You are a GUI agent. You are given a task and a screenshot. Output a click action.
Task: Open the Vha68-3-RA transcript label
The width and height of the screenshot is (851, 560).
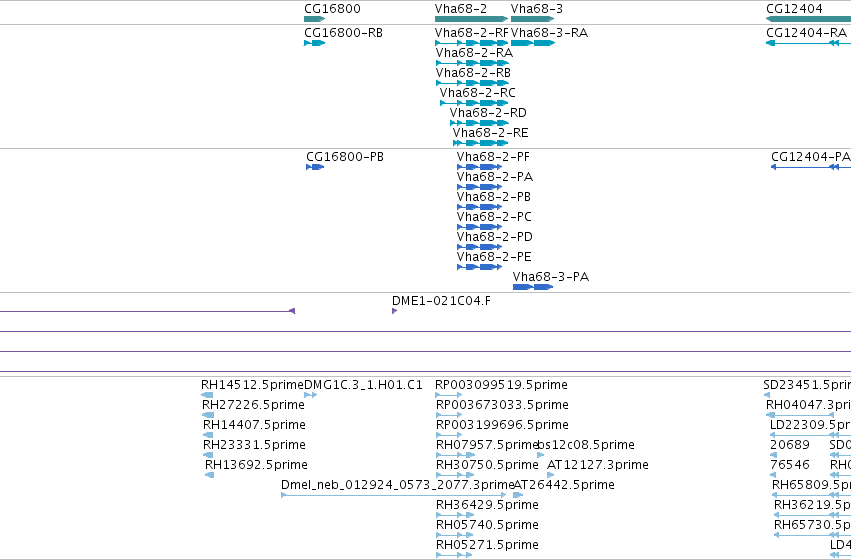click(549, 33)
